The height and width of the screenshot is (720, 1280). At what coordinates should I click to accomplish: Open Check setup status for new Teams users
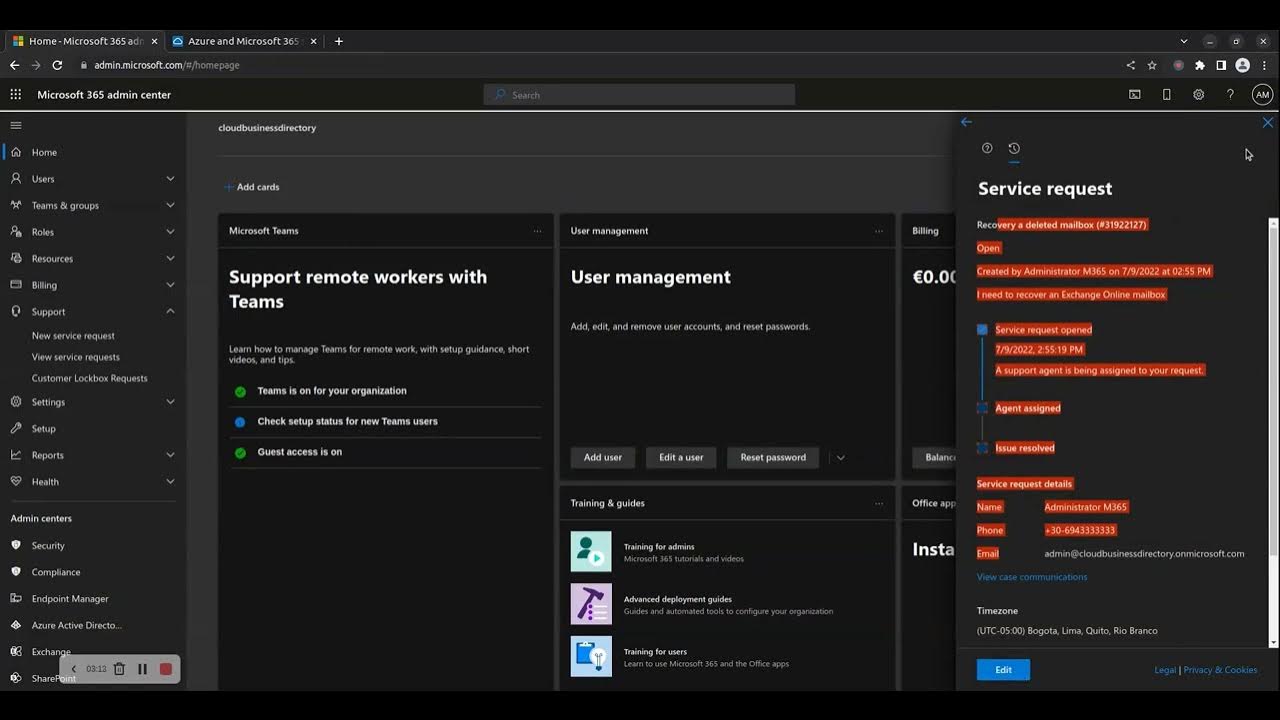click(347, 422)
